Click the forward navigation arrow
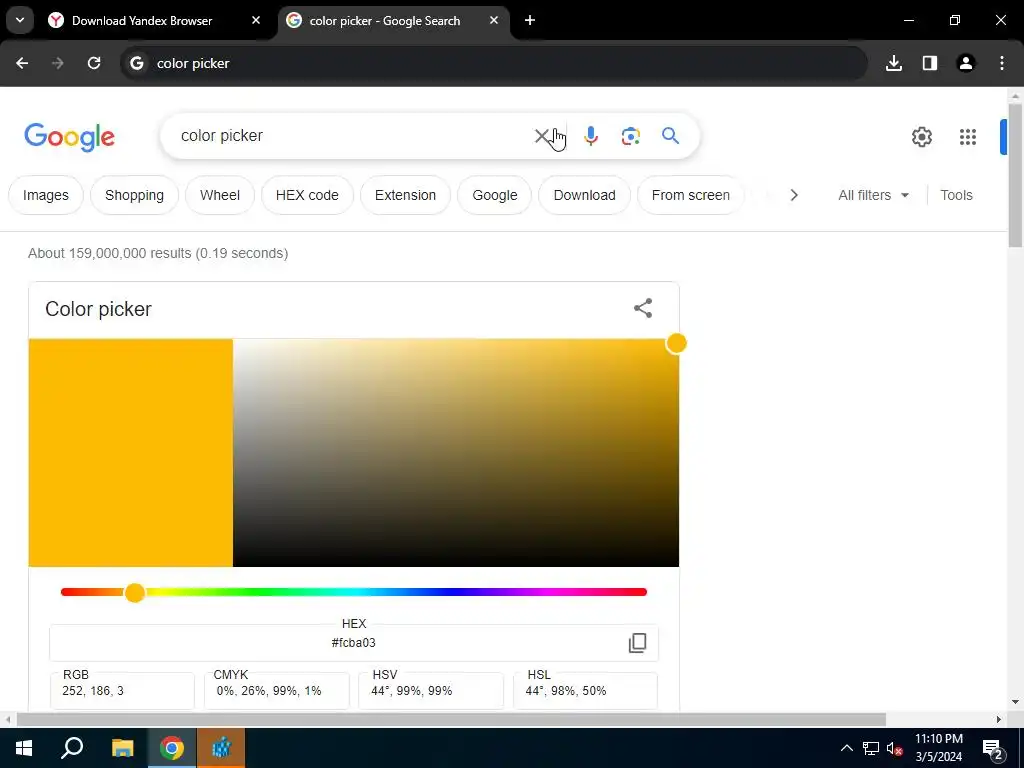The image size is (1024, 768). tap(58, 63)
